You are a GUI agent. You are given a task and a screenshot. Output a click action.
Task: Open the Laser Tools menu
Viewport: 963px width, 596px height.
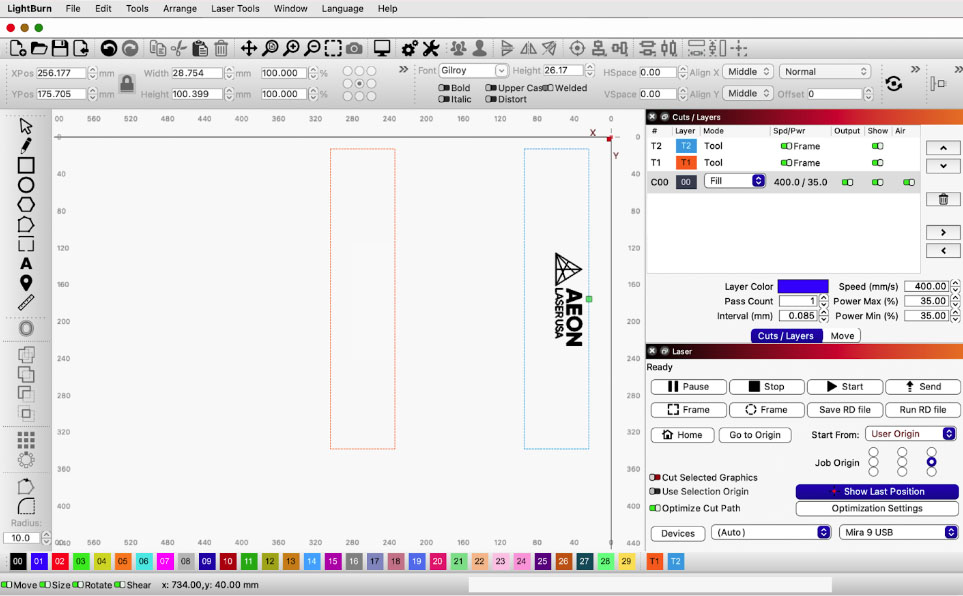(x=235, y=9)
